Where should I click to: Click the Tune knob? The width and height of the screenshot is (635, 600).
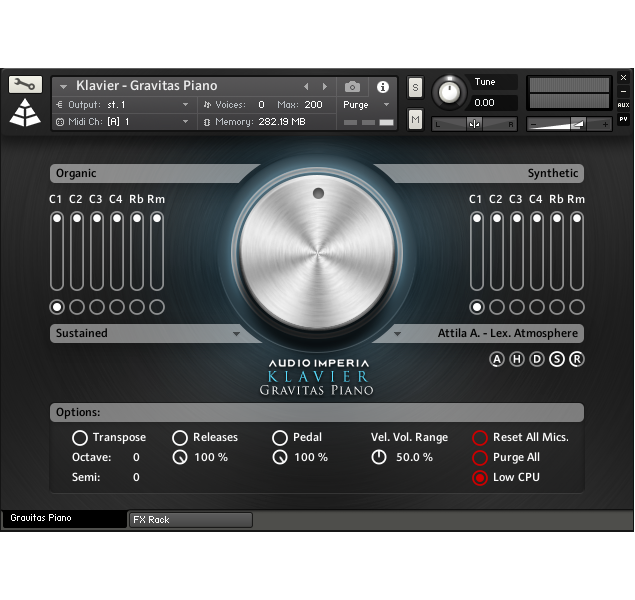click(x=449, y=93)
